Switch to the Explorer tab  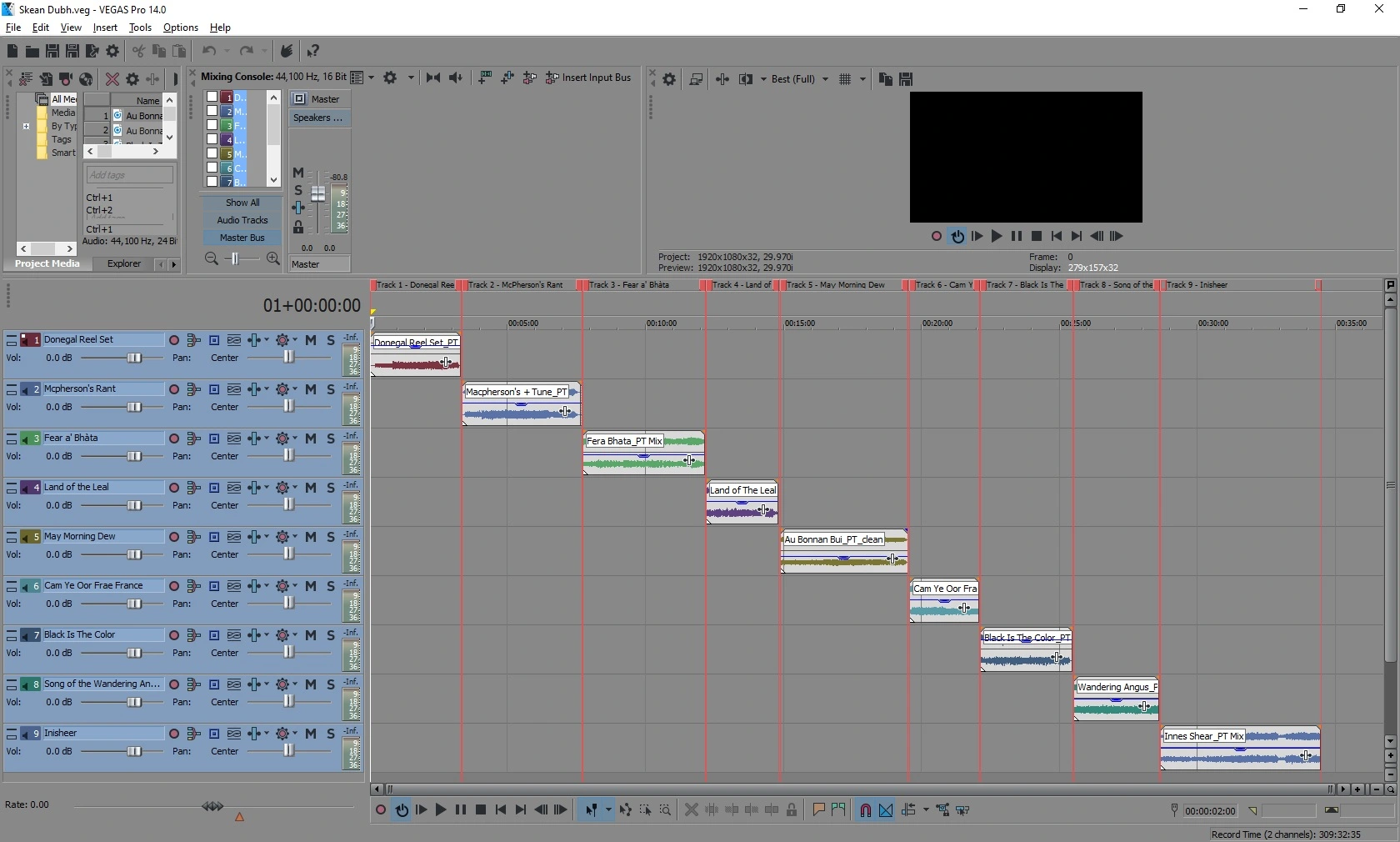(x=124, y=263)
